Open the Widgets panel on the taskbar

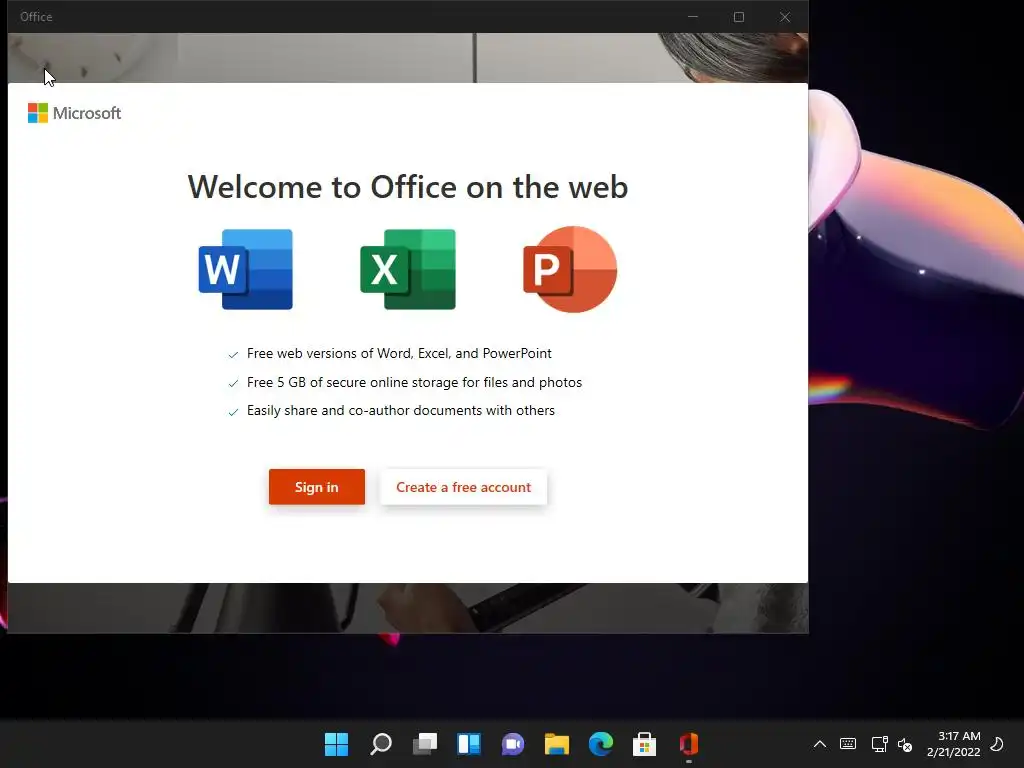(x=469, y=744)
